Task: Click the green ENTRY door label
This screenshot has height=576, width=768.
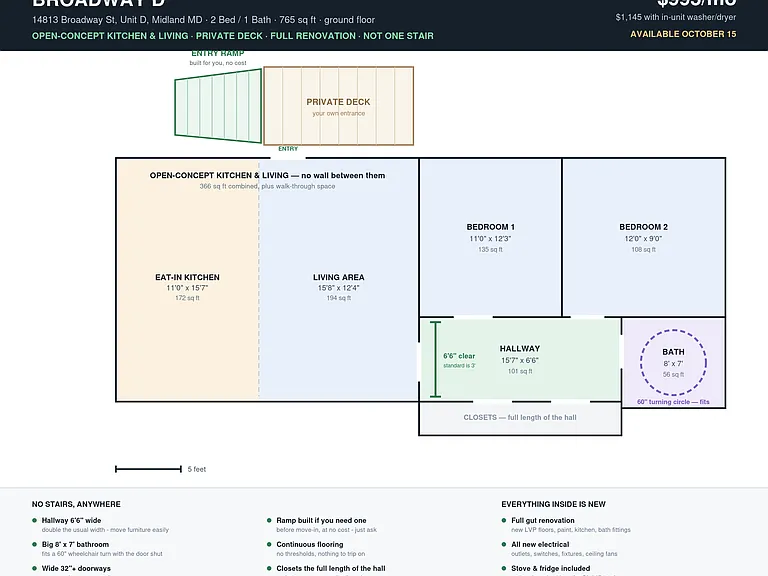Action: [288, 149]
